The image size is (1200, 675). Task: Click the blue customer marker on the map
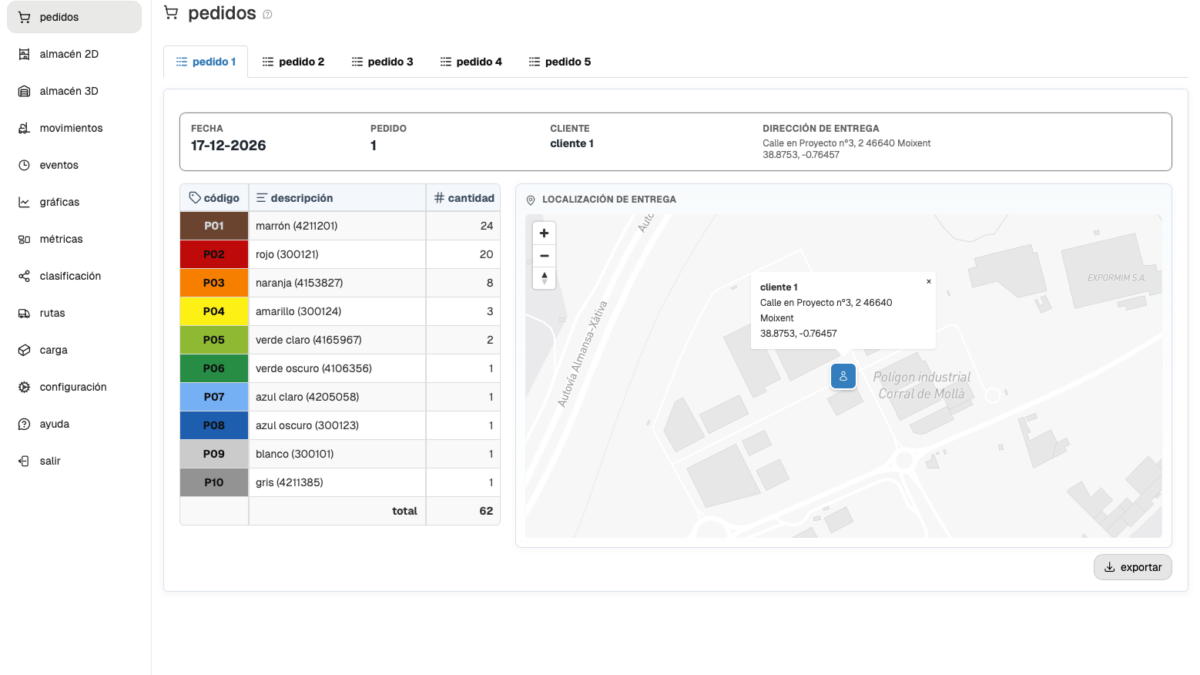[x=843, y=376]
